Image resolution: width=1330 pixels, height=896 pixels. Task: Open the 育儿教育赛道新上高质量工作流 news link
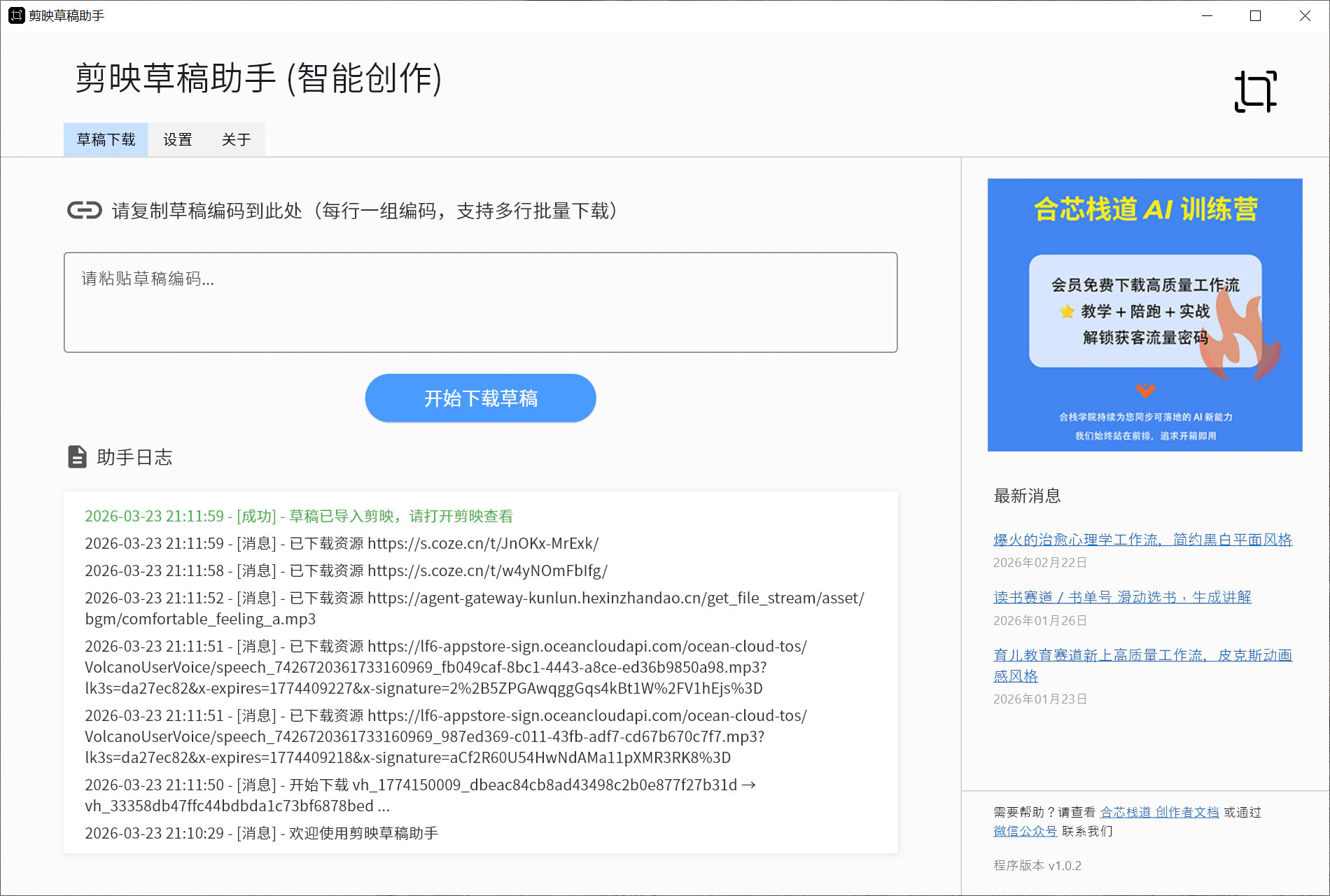point(1142,665)
